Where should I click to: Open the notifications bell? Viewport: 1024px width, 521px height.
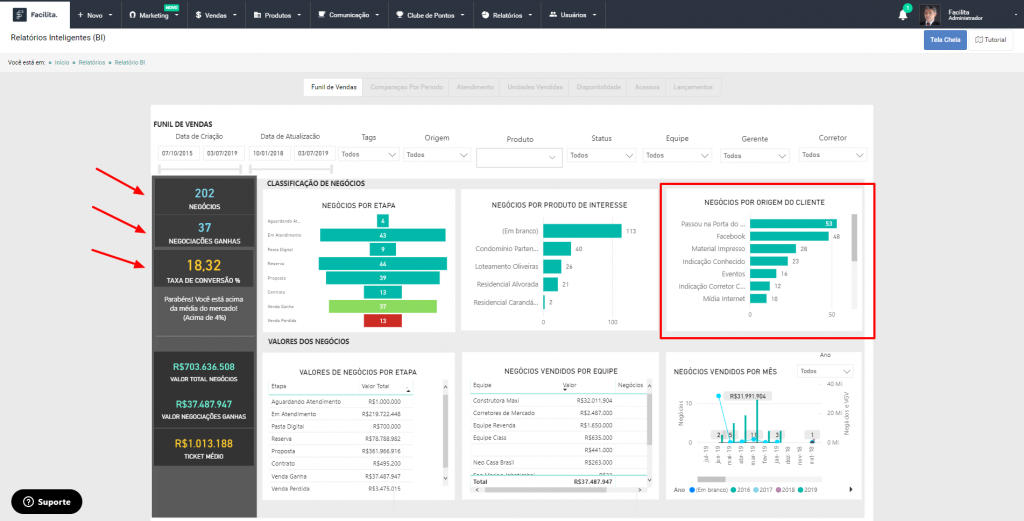[x=903, y=15]
